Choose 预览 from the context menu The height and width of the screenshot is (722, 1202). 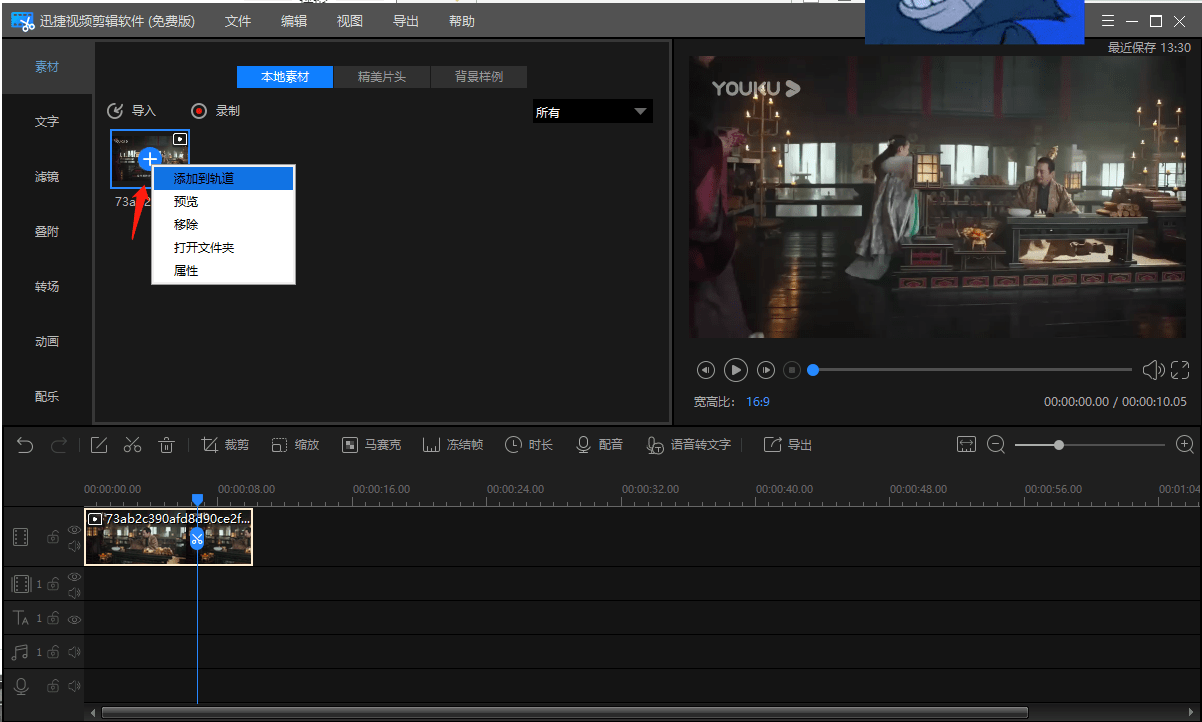(x=223, y=201)
